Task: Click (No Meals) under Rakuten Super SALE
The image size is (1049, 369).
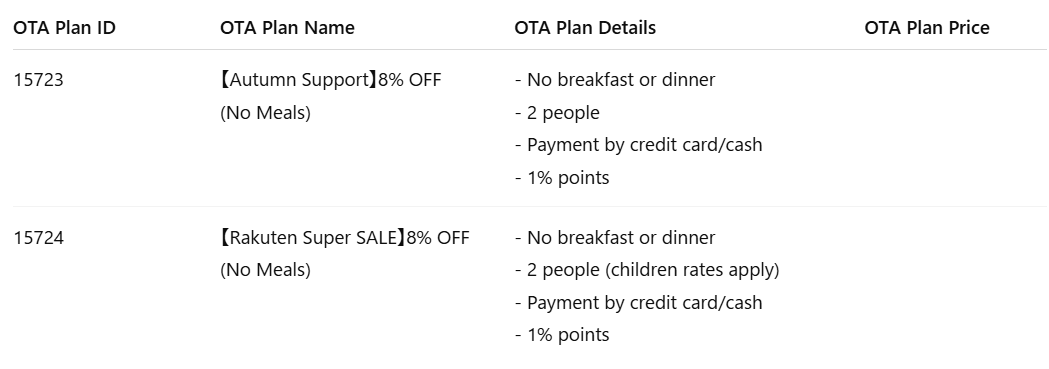Action: click(266, 270)
